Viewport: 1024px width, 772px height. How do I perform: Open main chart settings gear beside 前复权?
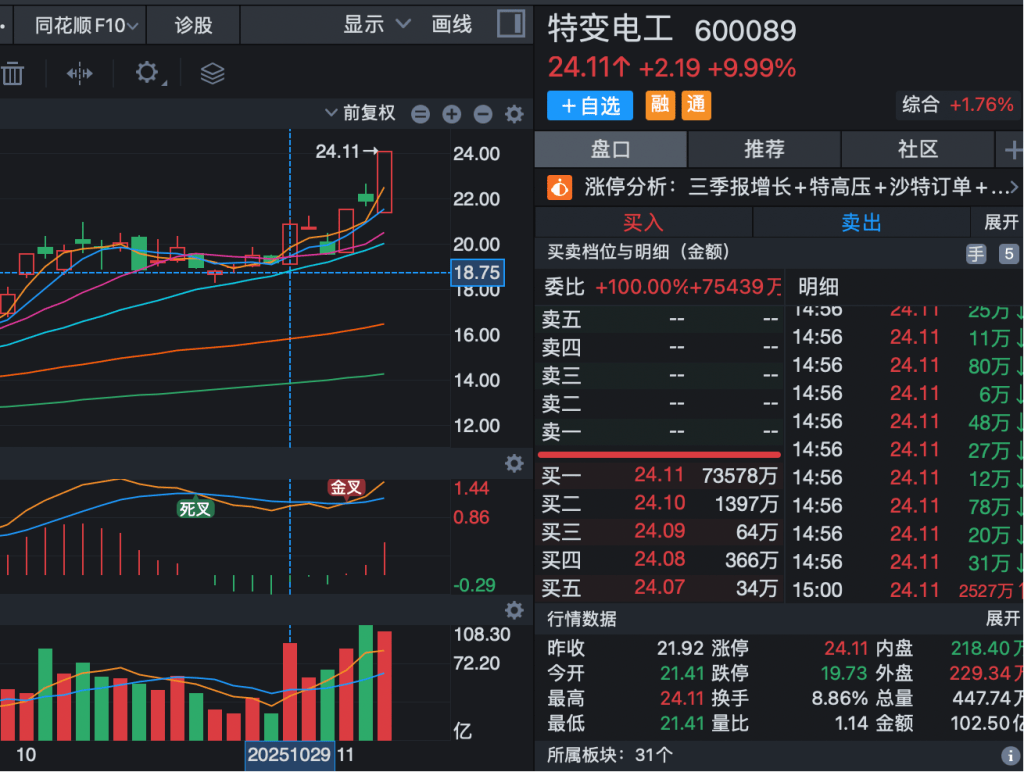(514, 114)
